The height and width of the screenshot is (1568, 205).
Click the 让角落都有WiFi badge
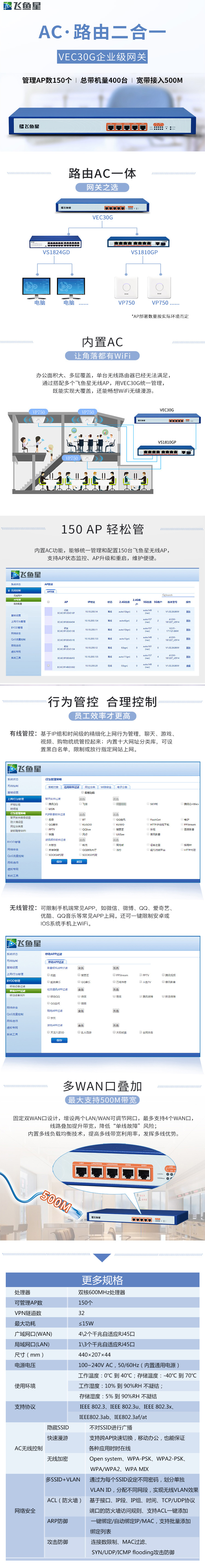pos(103,355)
